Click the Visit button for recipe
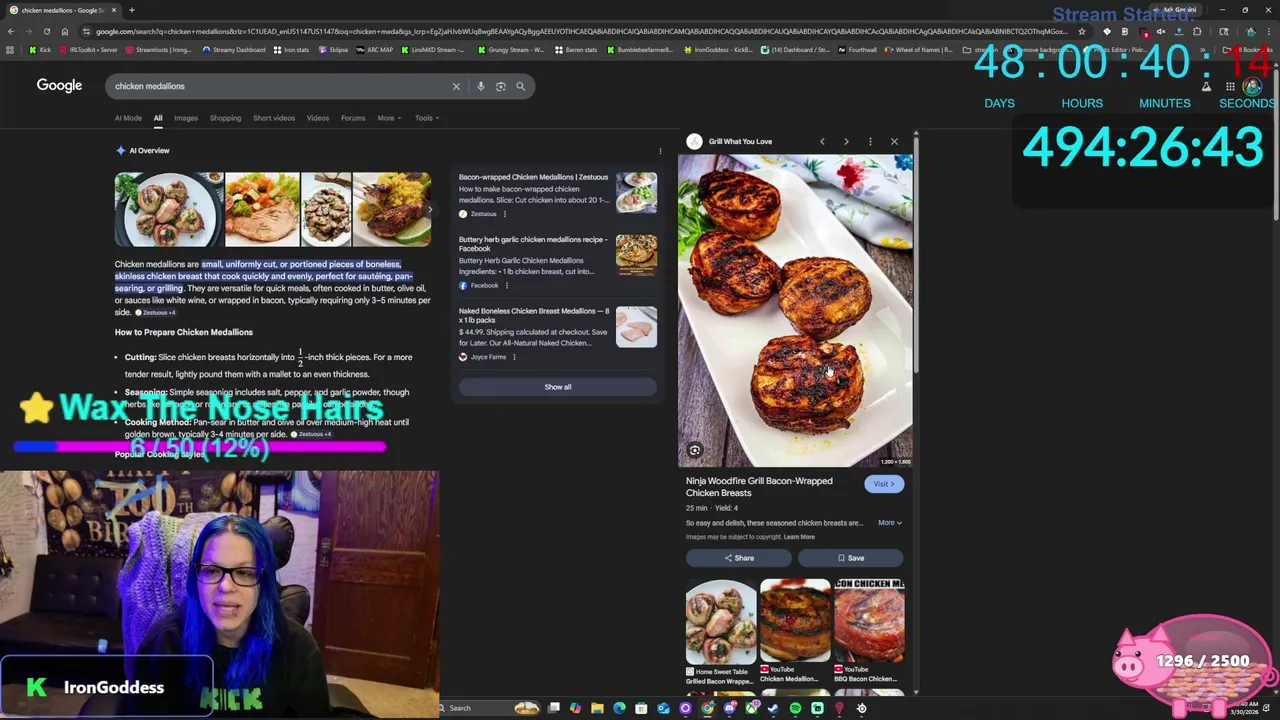Screen dimensions: 1280x720 tap(884, 484)
